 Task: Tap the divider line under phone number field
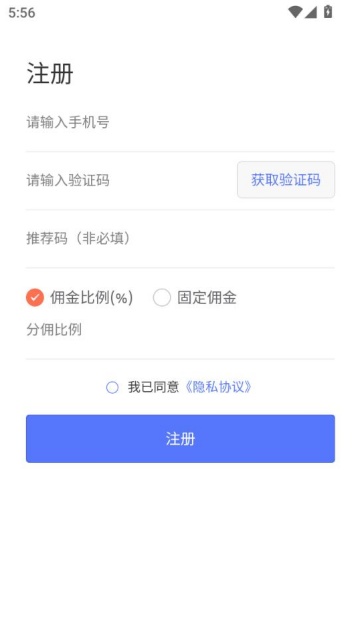(180, 151)
